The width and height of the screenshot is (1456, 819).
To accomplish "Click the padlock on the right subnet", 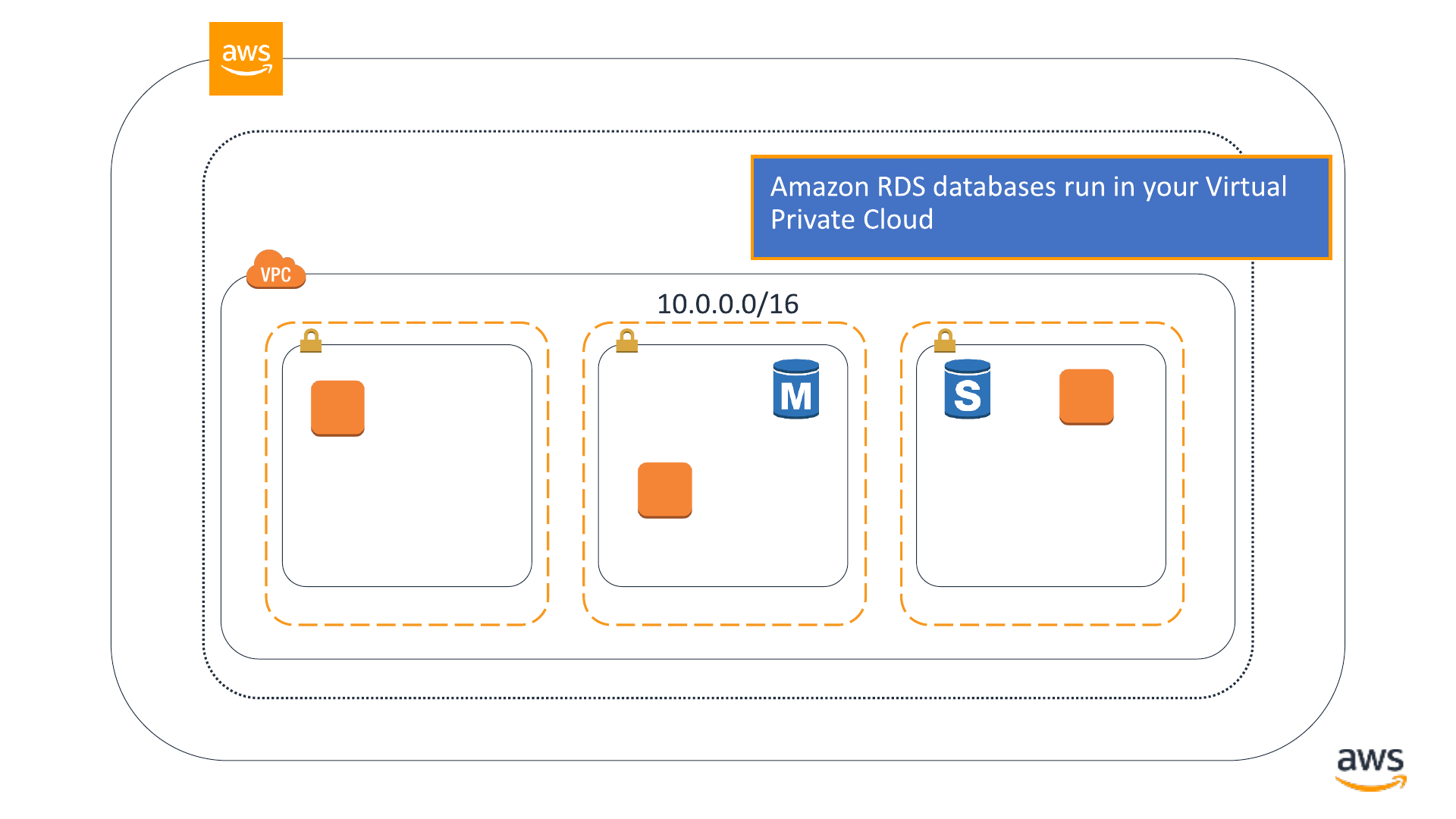I will (x=945, y=340).
